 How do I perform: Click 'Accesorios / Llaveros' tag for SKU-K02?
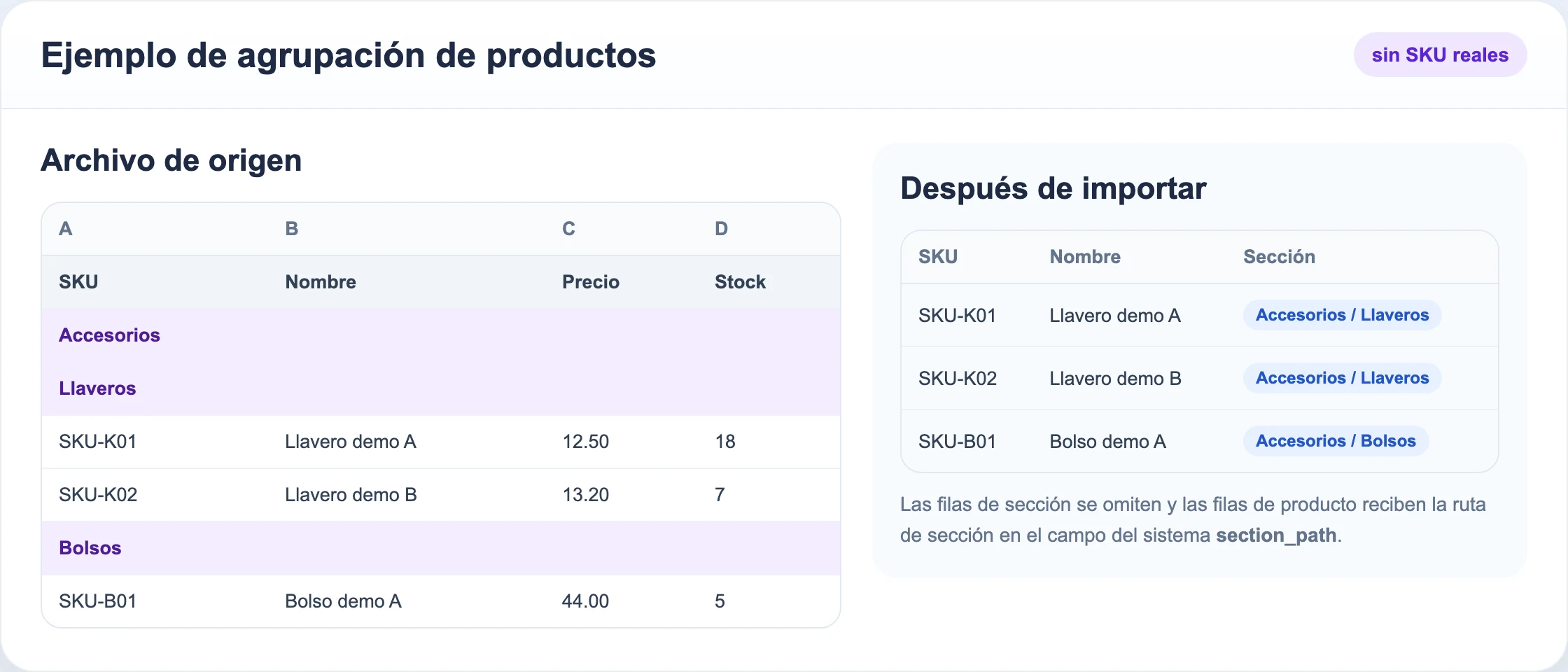(1342, 378)
